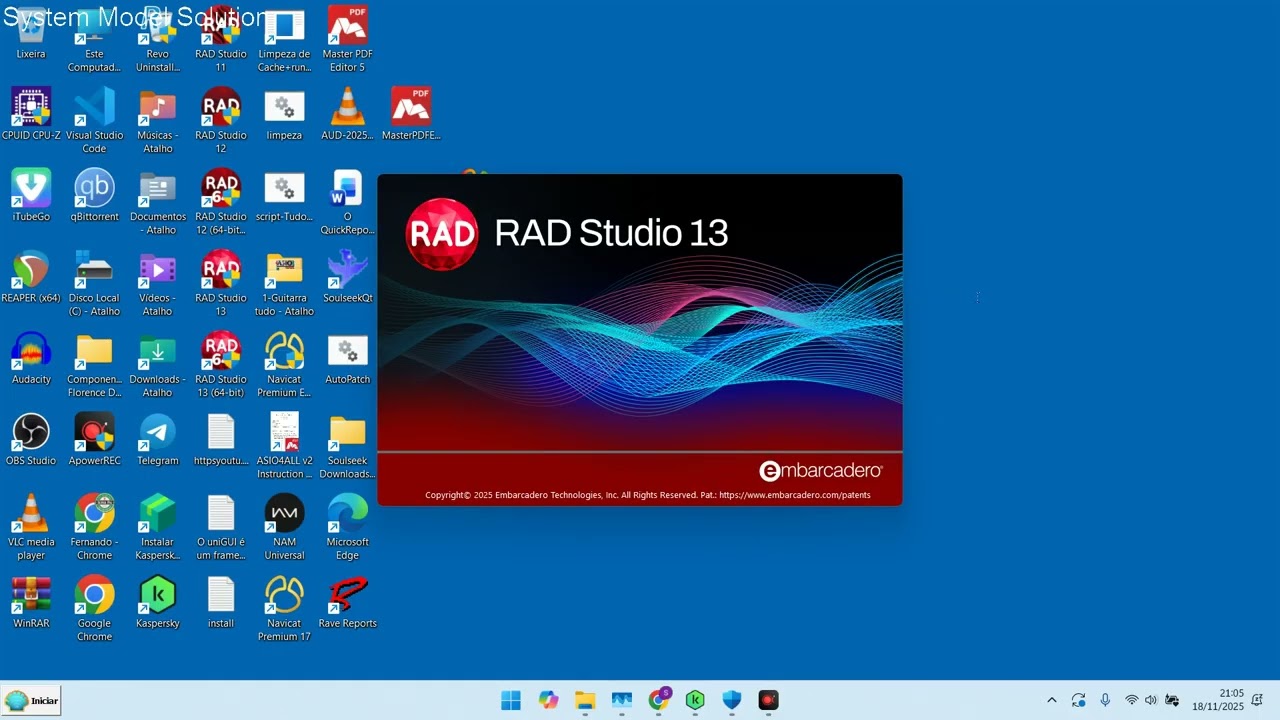Select the Componen... Florence folder
Image resolution: width=1280 pixels, height=720 pixels.
[x=94, y=364]
